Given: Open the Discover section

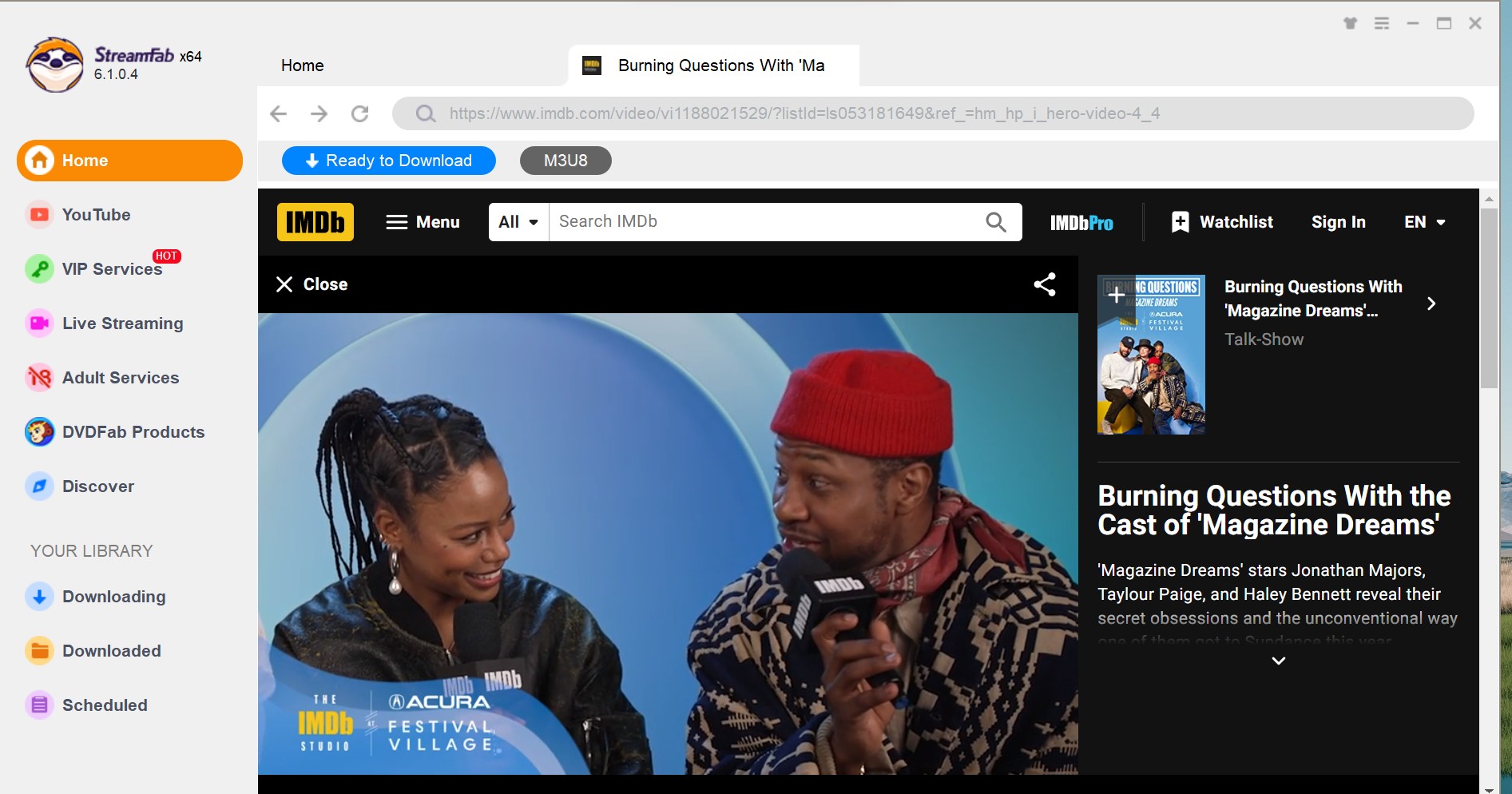Looking at the screenshot, I should click(x=97, y=486).
